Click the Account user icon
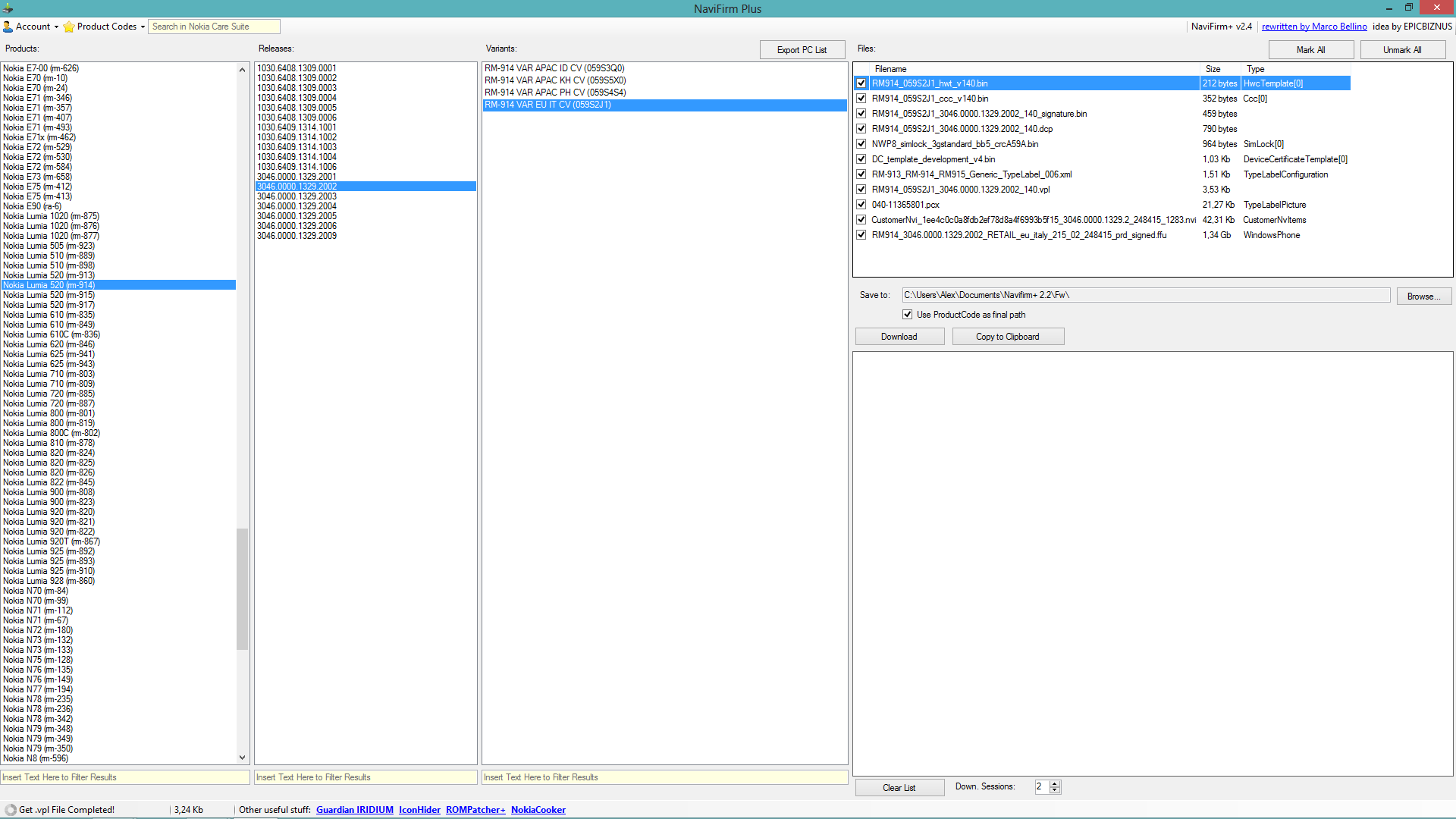The image size is (1456, 819). (8, 27)
